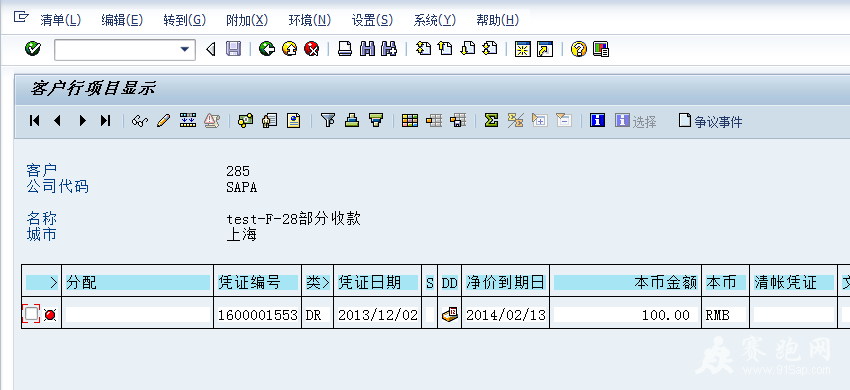Click the green Sigma total icon
The image size is (850, 390).
491,120
